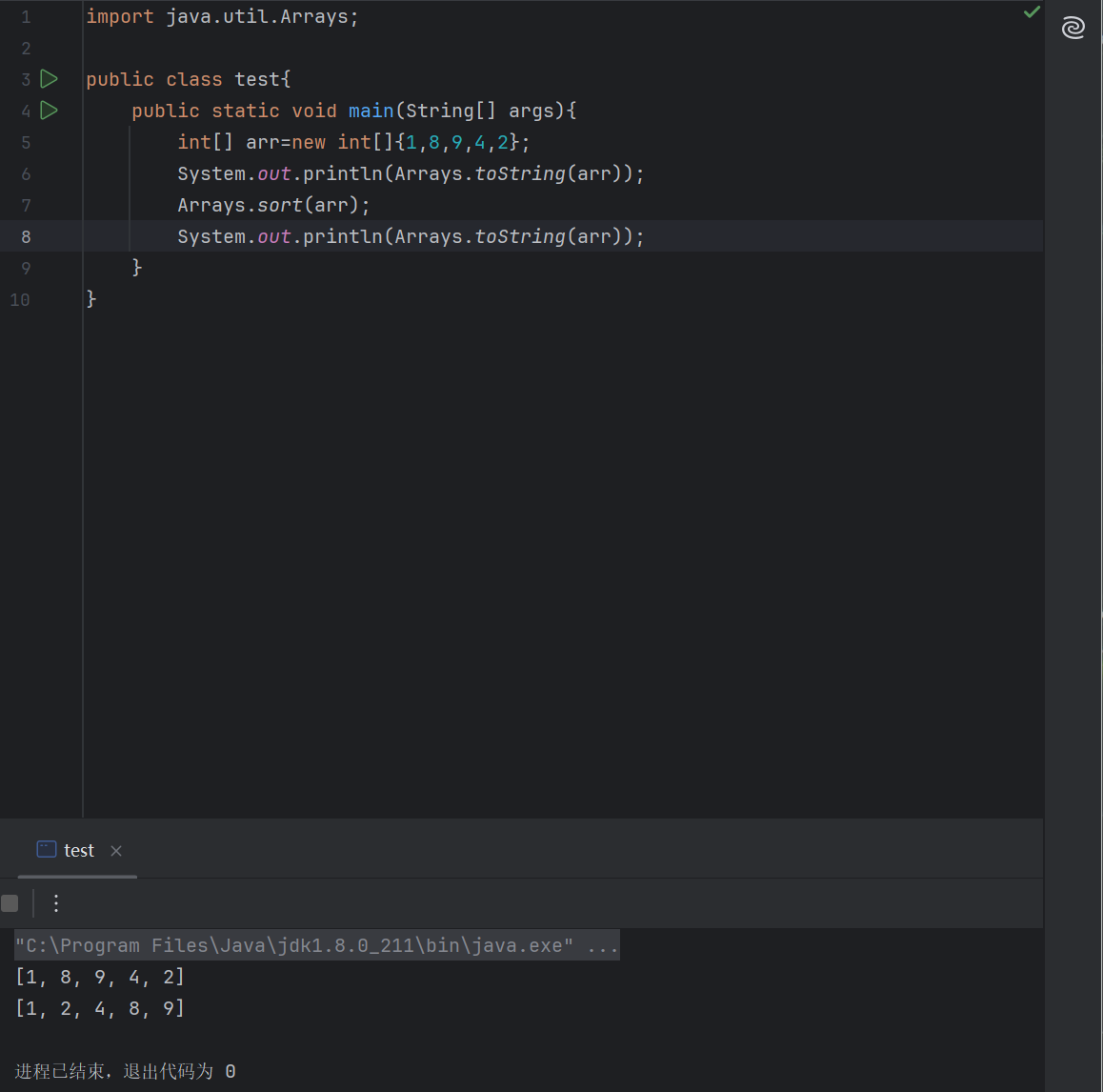Click the closing brace on line 10
This screenshot has height=1092, width=1103.
[91, 299]
